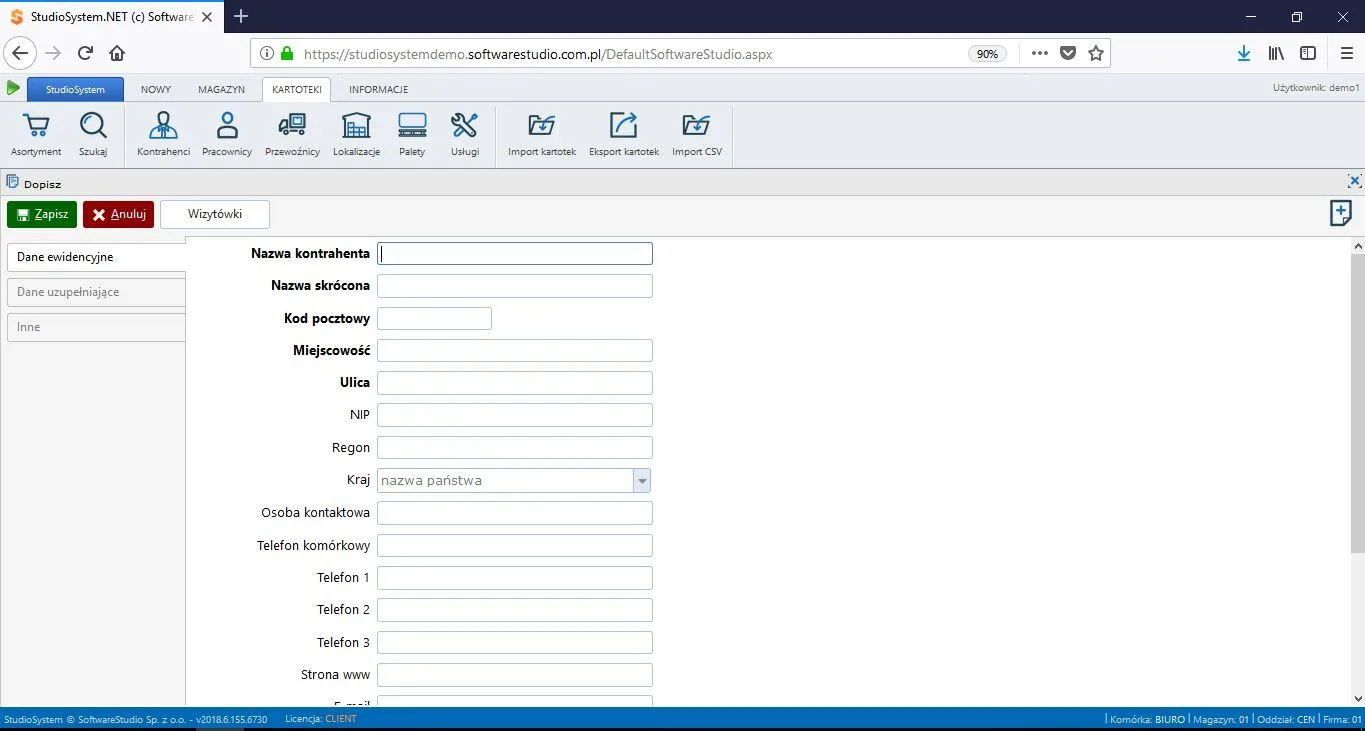Toggle Firefox sidebar icon
This screenshot has height=731, width=1365.
pyautogui.click(x=1308, y=53)
